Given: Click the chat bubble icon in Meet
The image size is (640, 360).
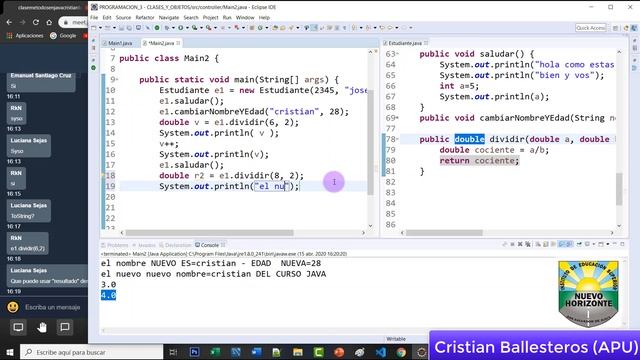Looking at the screenshot, I should coord(64,327).
